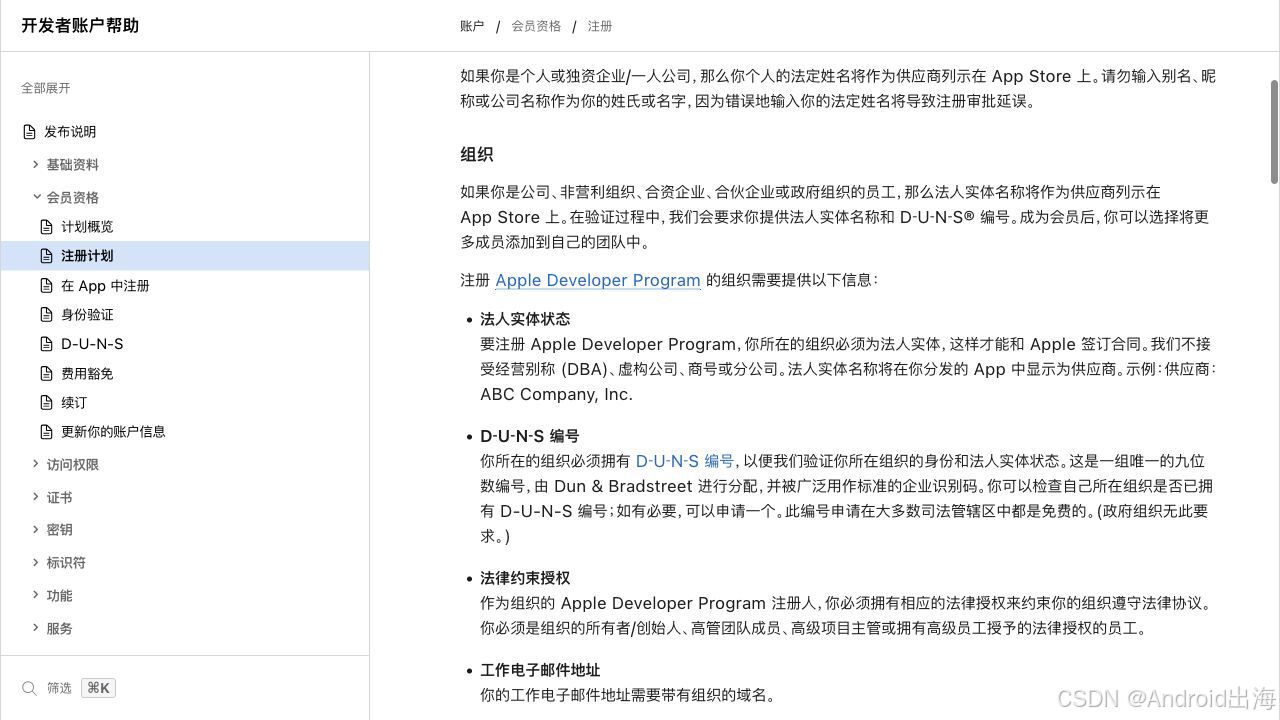Click 注册 in the breadcrumb
Image resolution: width=1280 pixels, height=720 pixels.
tap(600, 26)
